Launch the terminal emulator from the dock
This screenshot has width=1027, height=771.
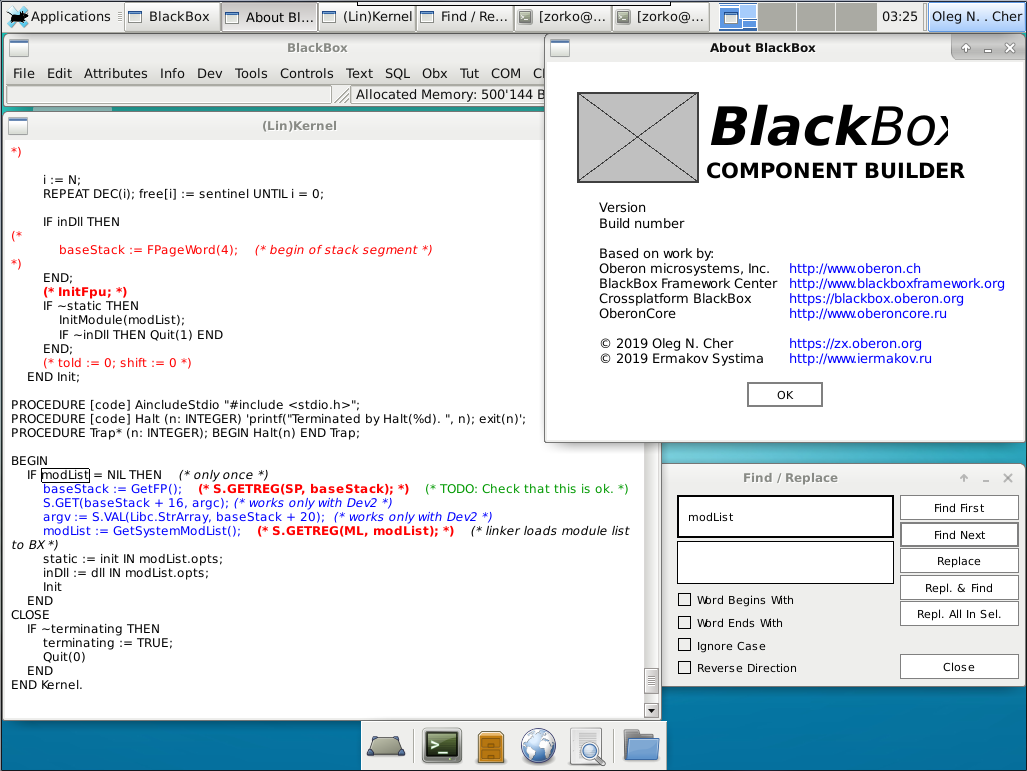pyautogui.click(x=441, y=746)
